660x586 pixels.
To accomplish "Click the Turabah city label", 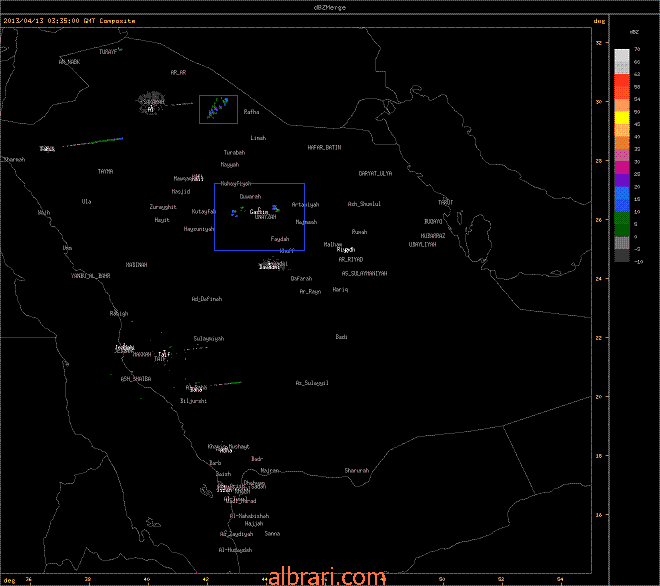I will point(234,152).
